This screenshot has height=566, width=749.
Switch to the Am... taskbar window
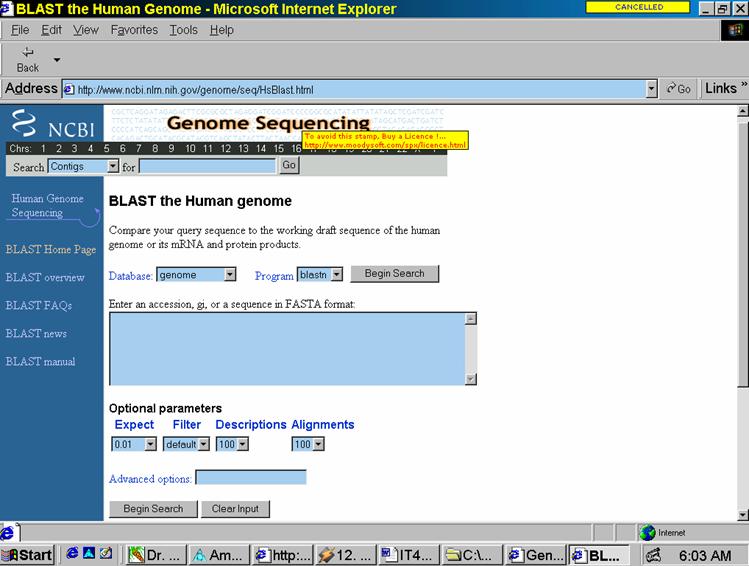[x=219, y=555]
